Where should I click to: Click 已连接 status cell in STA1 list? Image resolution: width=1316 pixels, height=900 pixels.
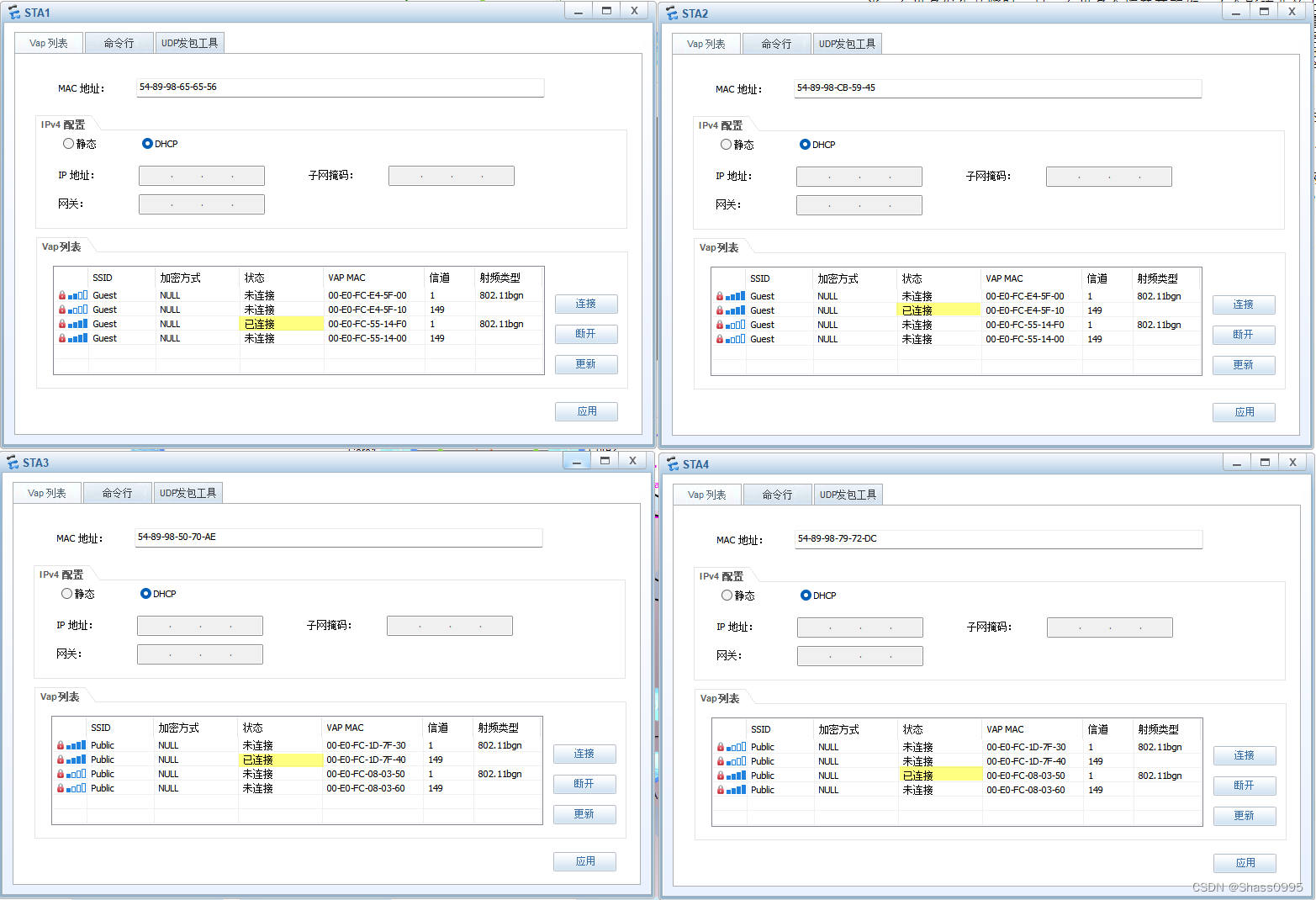pyautogui.click(x=282, y=324)
